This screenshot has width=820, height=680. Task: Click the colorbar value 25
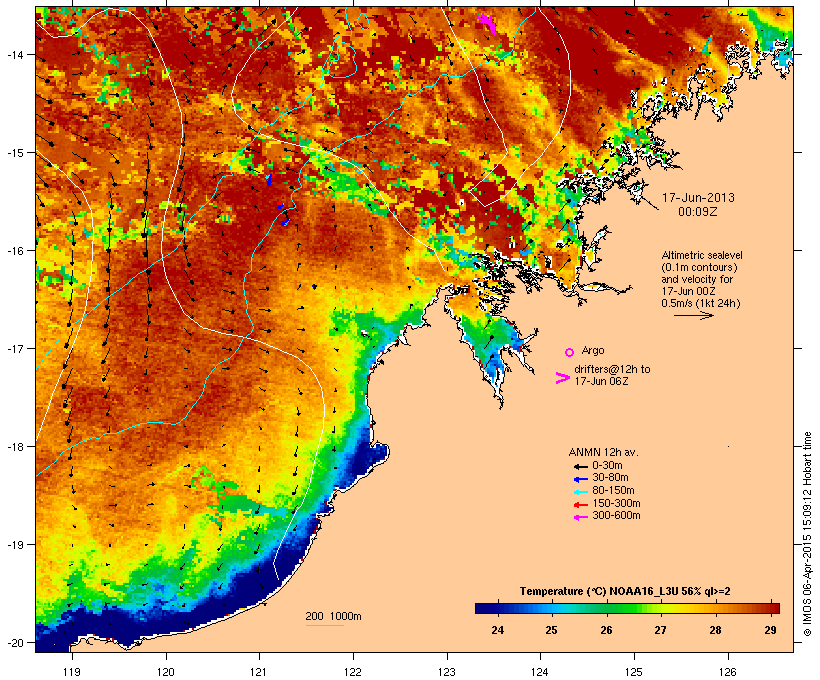tap(551, 630)
